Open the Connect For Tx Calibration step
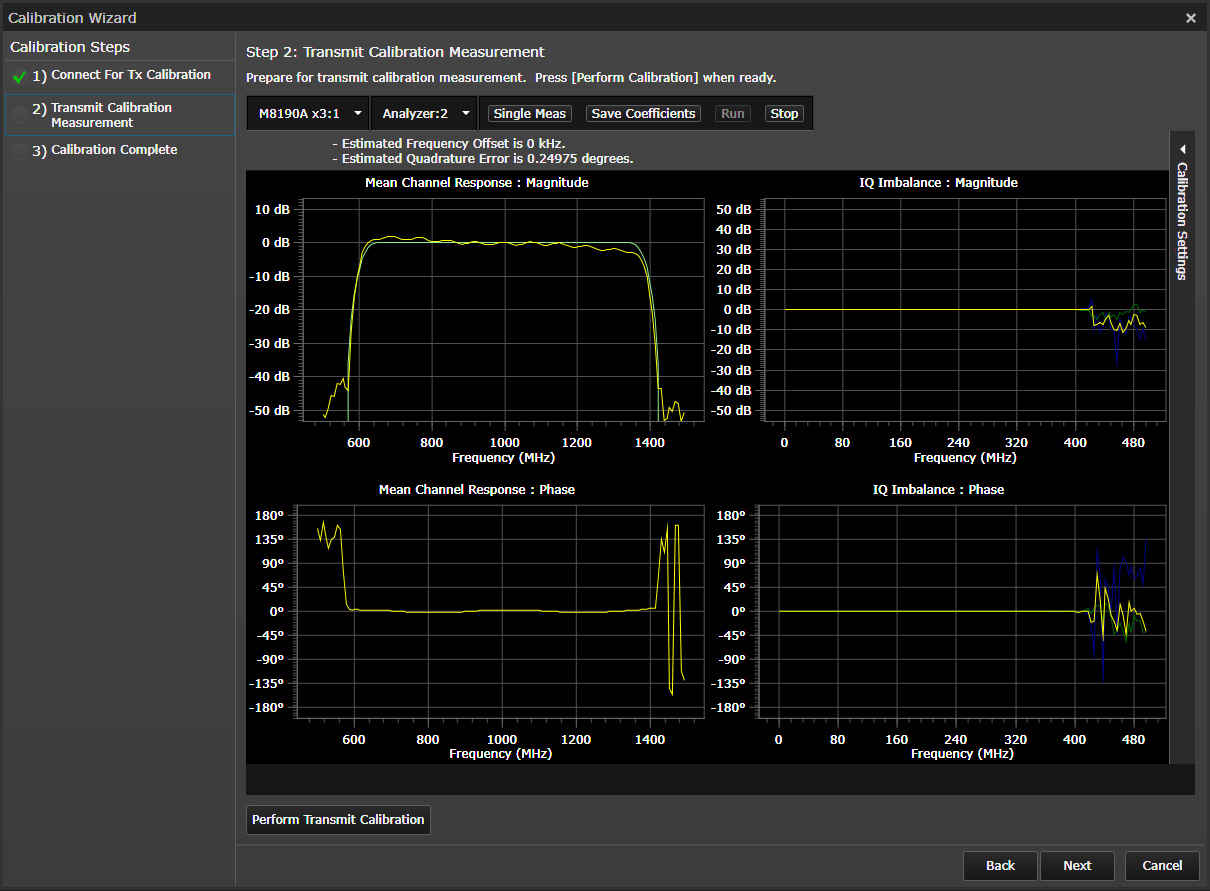 click(130, 75)
